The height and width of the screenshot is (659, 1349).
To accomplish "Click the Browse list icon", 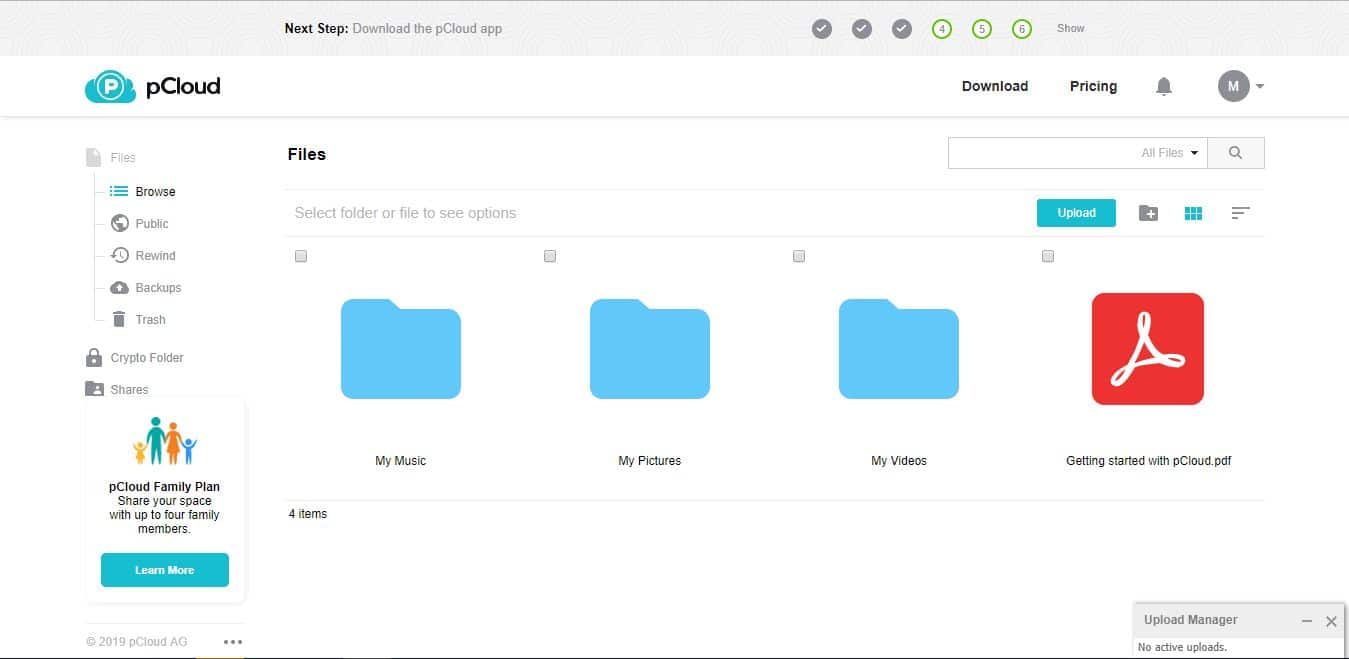I will pyautogui.click(x=119, y=191).
